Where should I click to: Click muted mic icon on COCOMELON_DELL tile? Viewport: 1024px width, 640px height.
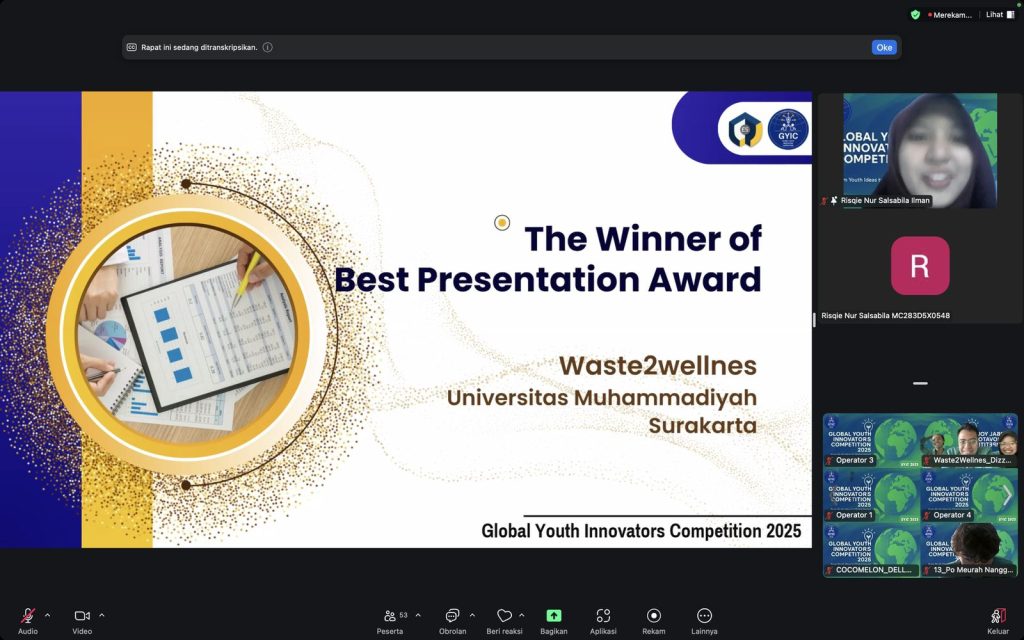(830, 570)
